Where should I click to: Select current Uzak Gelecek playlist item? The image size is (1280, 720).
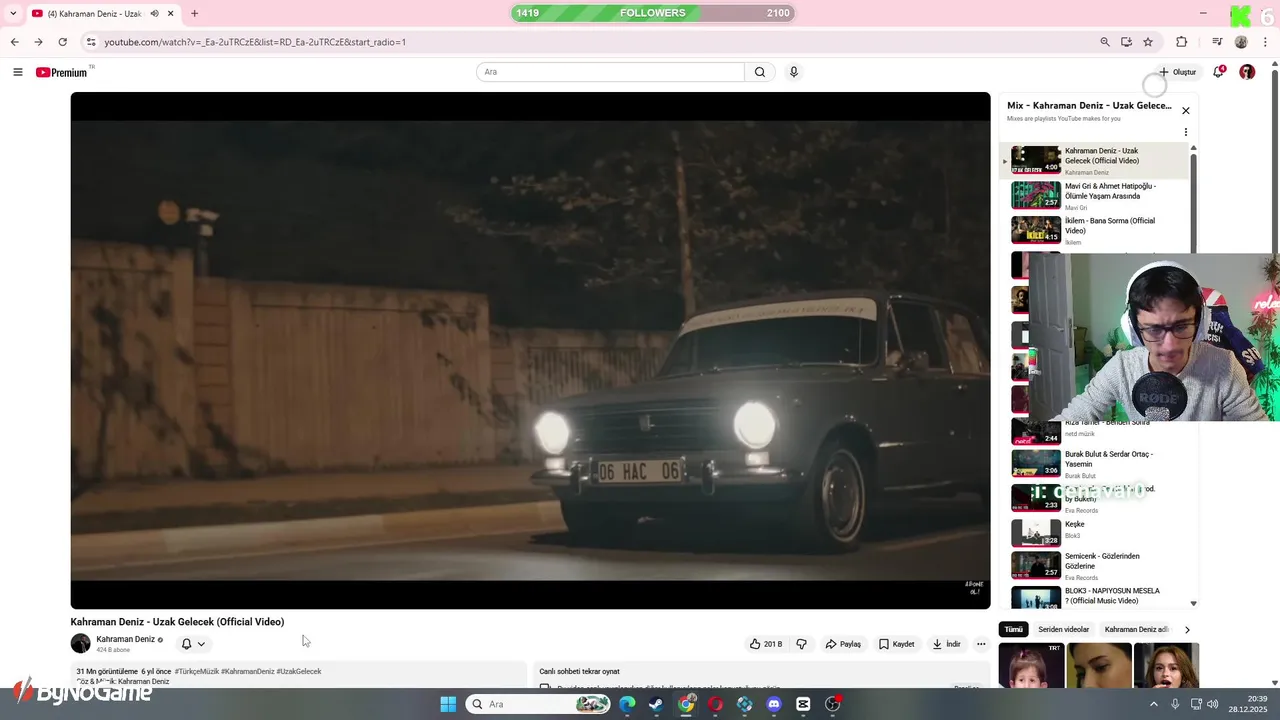click(x=1095, y=161)
